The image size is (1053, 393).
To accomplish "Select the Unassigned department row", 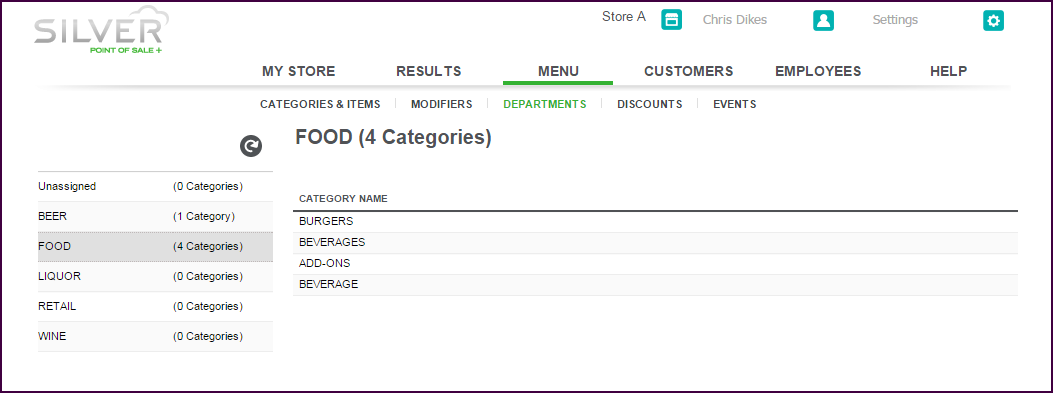I will coord(155,186).
